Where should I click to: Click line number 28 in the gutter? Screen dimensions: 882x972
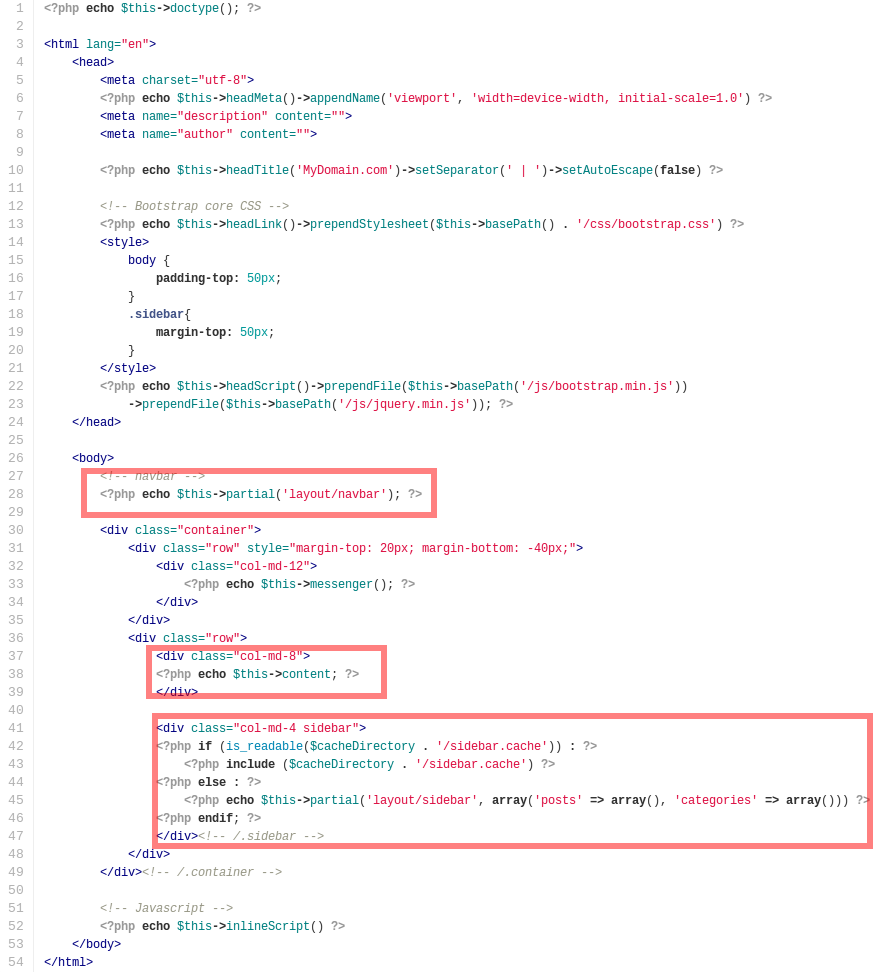tap(16, 495)
